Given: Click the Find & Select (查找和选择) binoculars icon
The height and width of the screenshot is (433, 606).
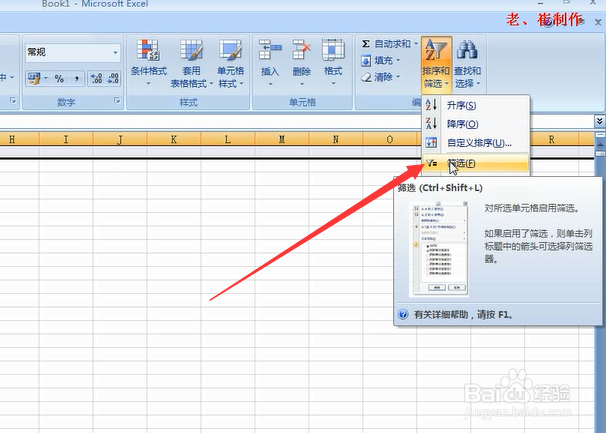Looking at the screenshot, I should pyautogui.click(x=467, y=49).
